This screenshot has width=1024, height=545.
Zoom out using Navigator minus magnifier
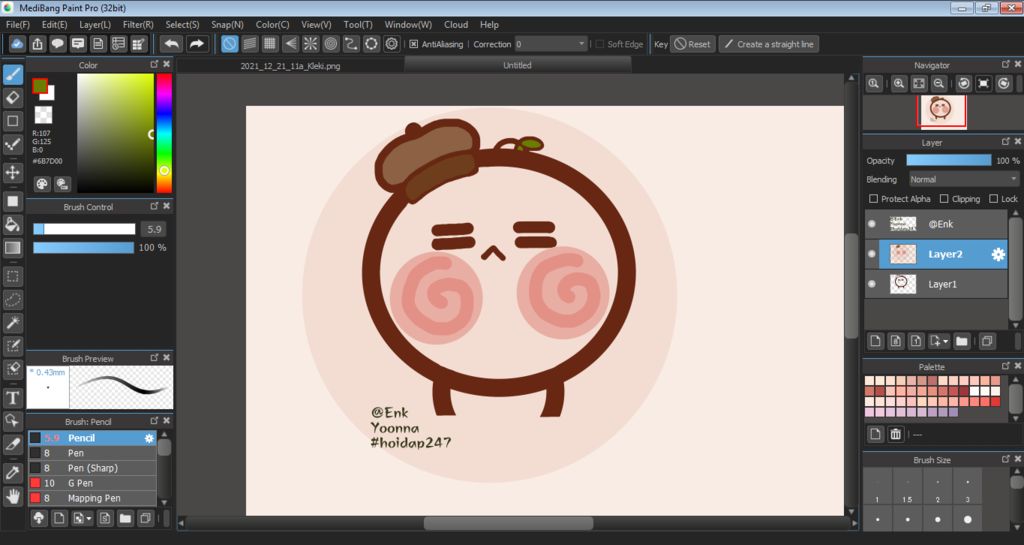[x=938, y=84]
